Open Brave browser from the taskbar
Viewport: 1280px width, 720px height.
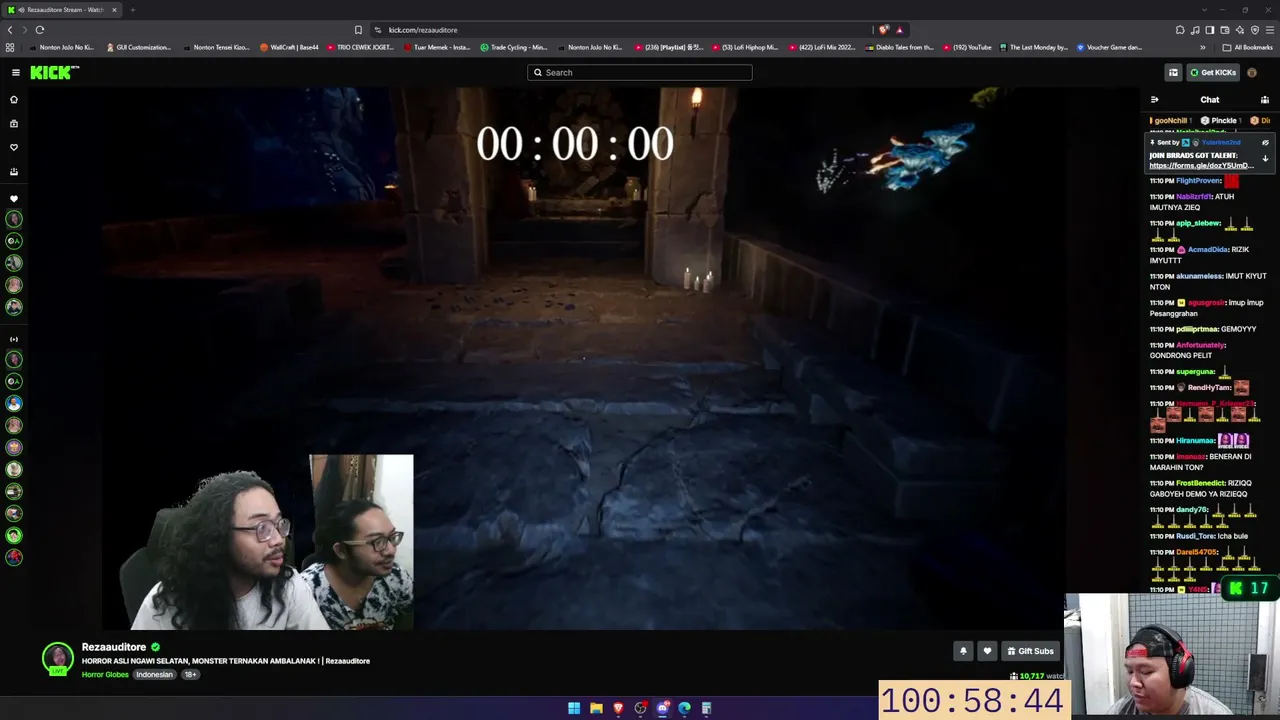pos(618,708)
